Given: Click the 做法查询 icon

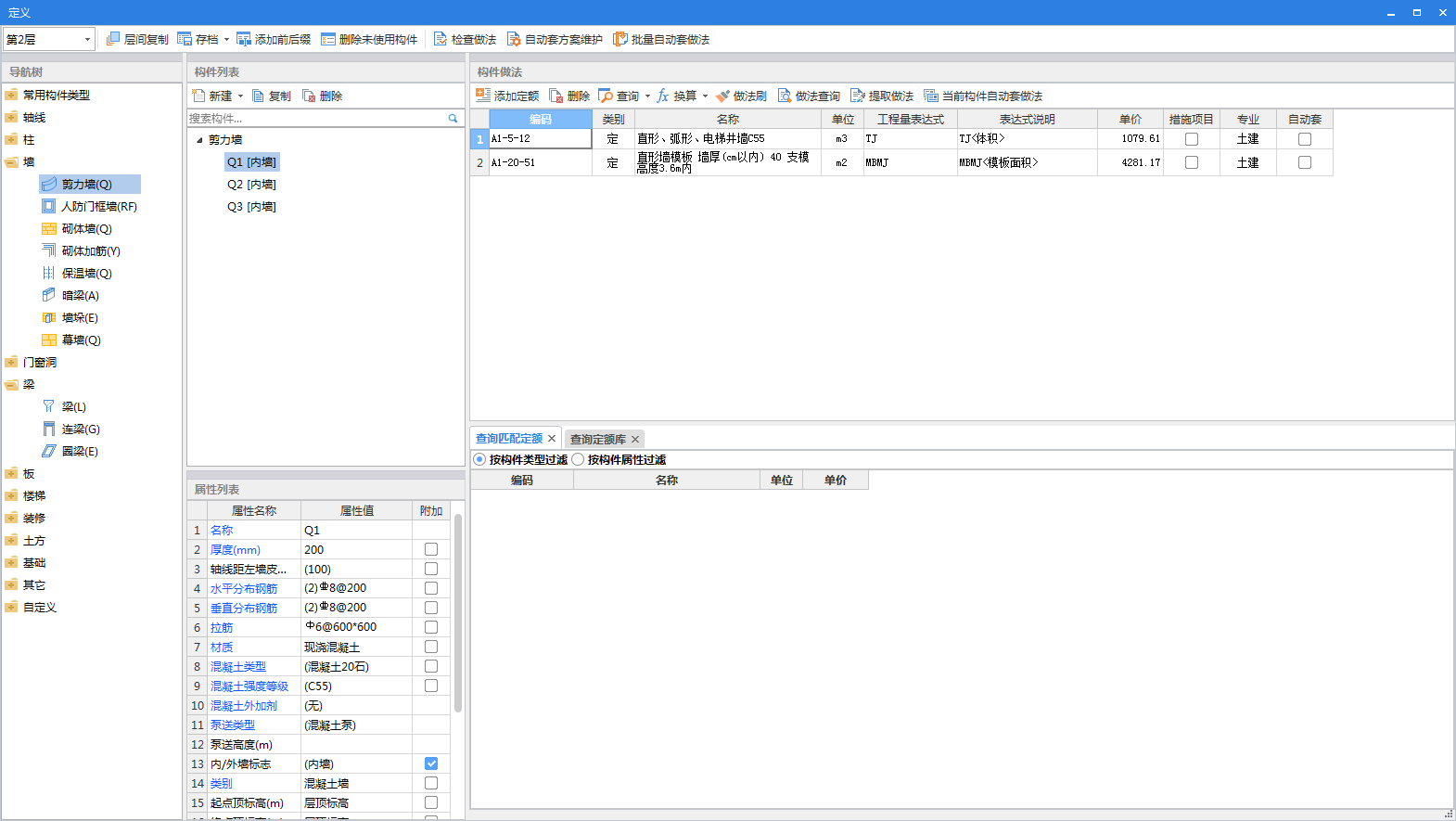Looking at the screenshot, I should (x=785, y=96).
